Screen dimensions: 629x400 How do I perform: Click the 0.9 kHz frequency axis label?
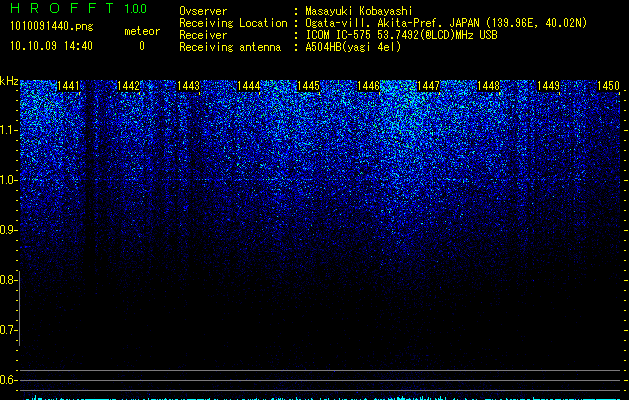[7, 230]
